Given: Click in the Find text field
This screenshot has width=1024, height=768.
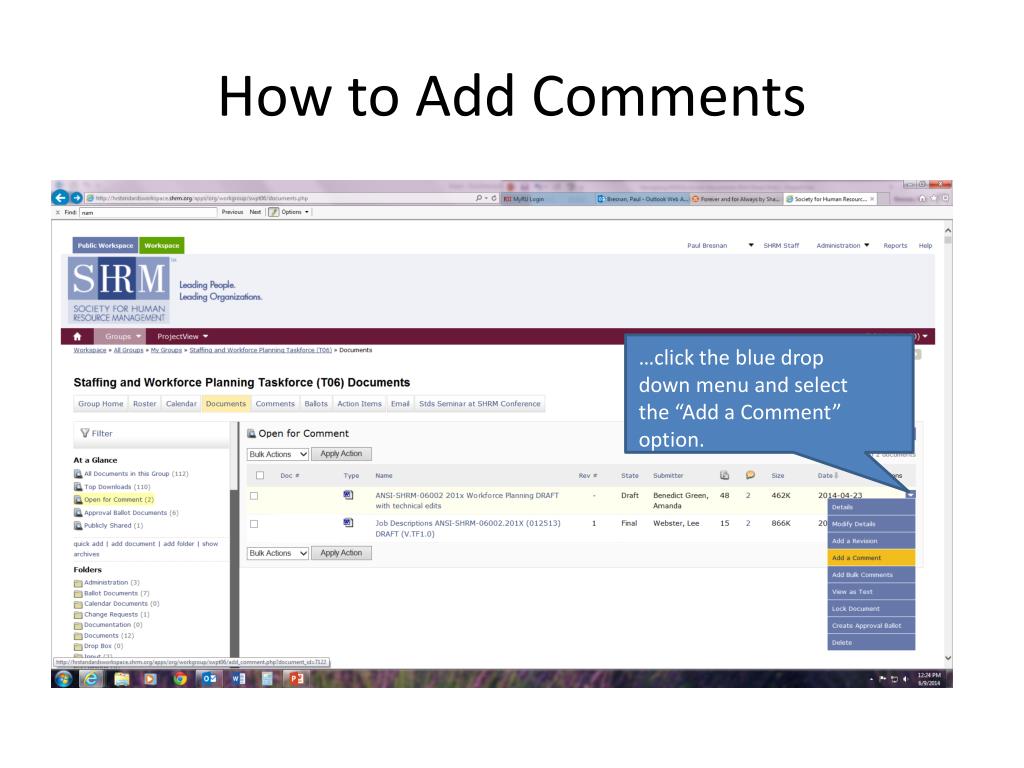Looking at the screenshot, I should click(148, 212).
